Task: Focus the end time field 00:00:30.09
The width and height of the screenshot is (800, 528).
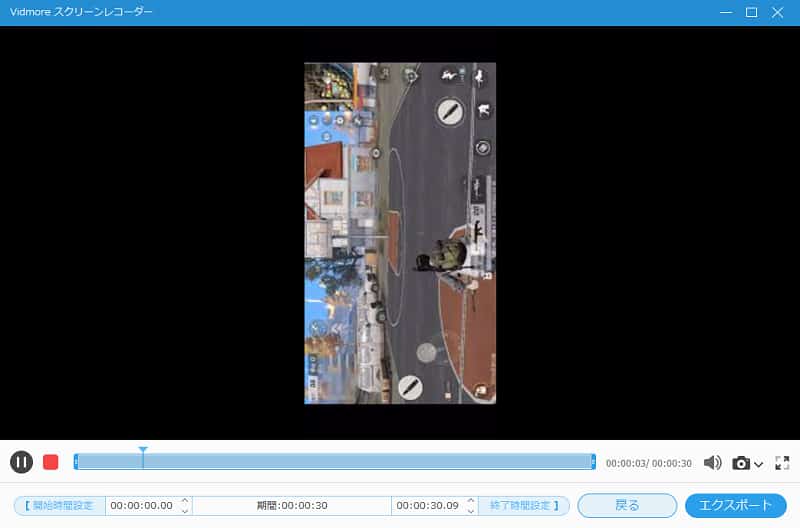Action: (x=427, y=505)
